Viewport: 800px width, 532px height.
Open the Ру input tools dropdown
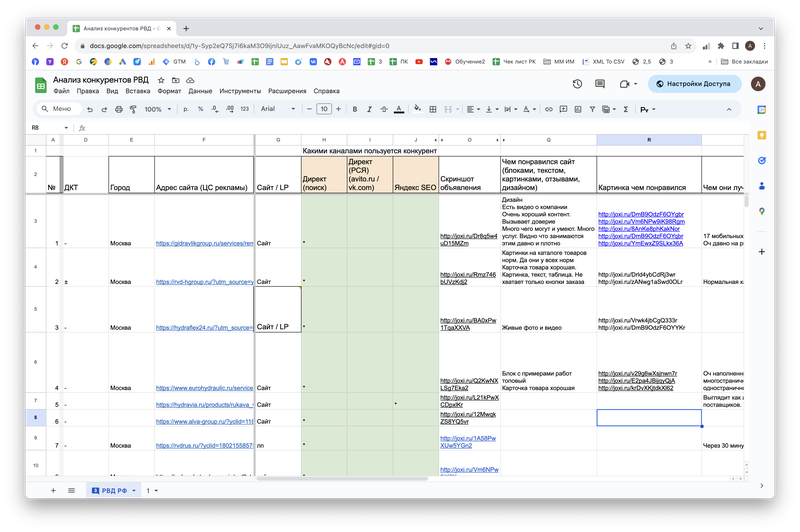[647, 109]
